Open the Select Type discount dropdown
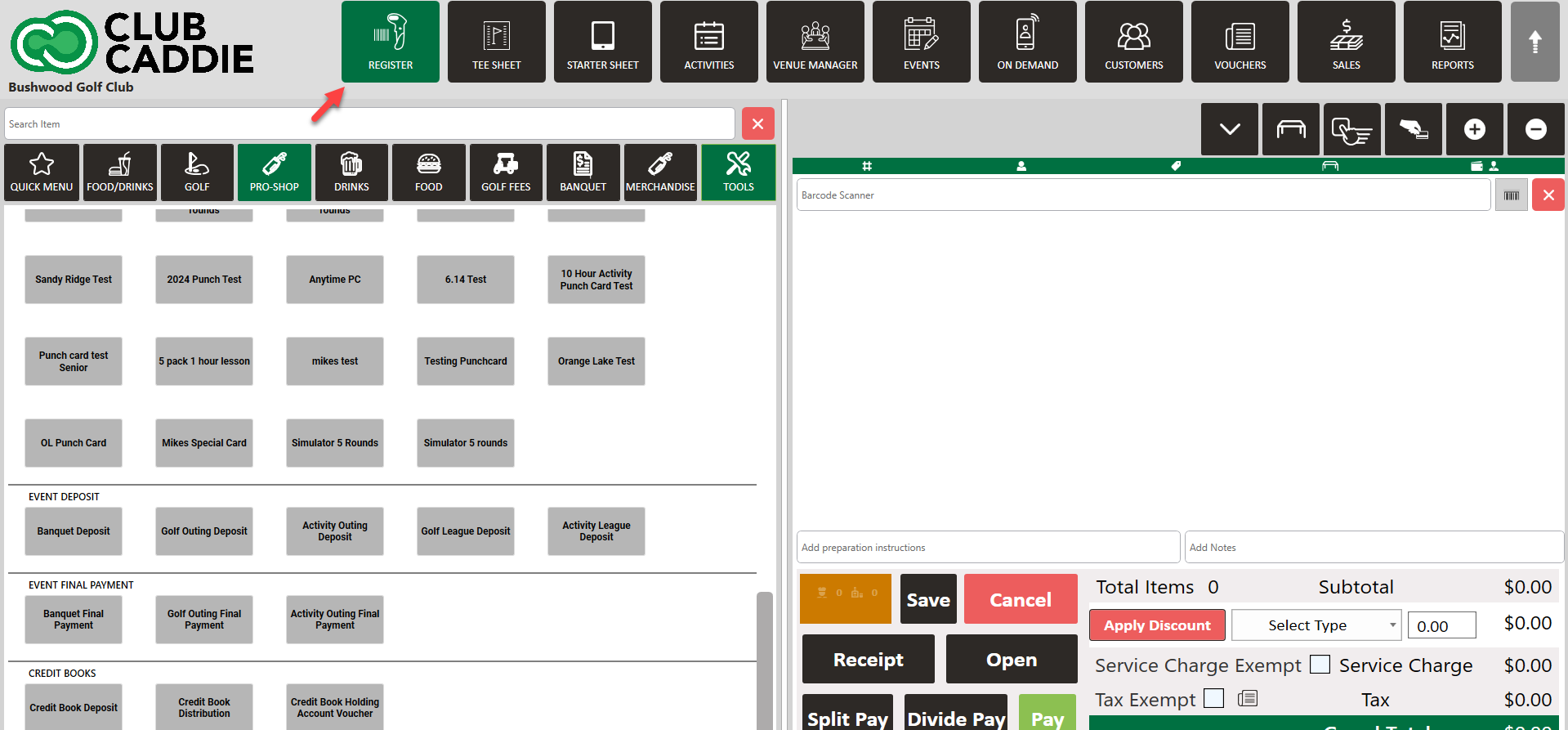Viewport: 1568px width, 730px height. 1316,625
